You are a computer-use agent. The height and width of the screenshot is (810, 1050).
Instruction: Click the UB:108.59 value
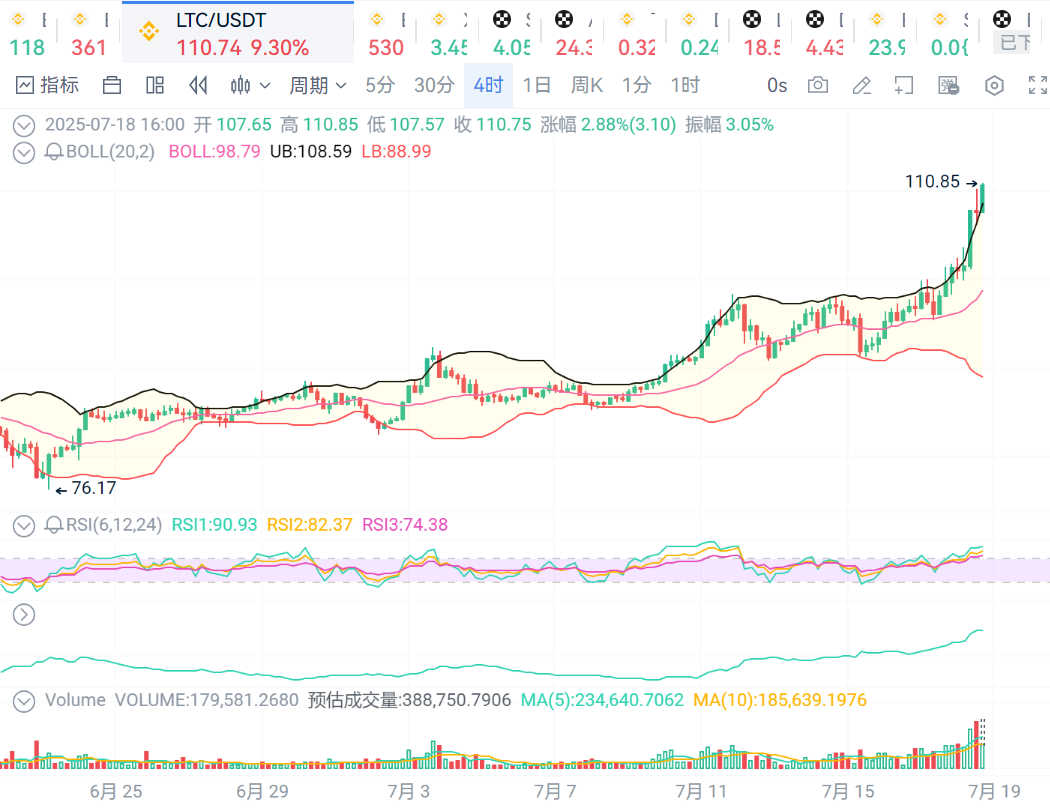click(311, 151)
